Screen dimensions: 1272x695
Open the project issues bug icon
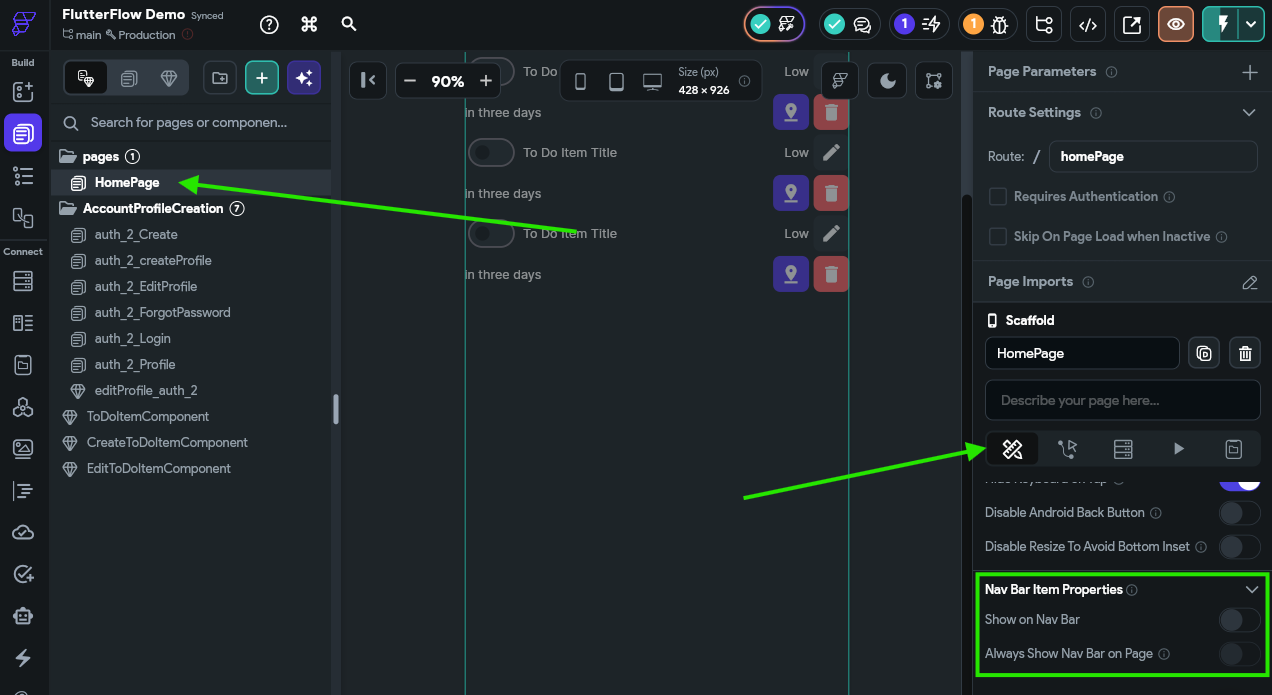coord(989,25)
